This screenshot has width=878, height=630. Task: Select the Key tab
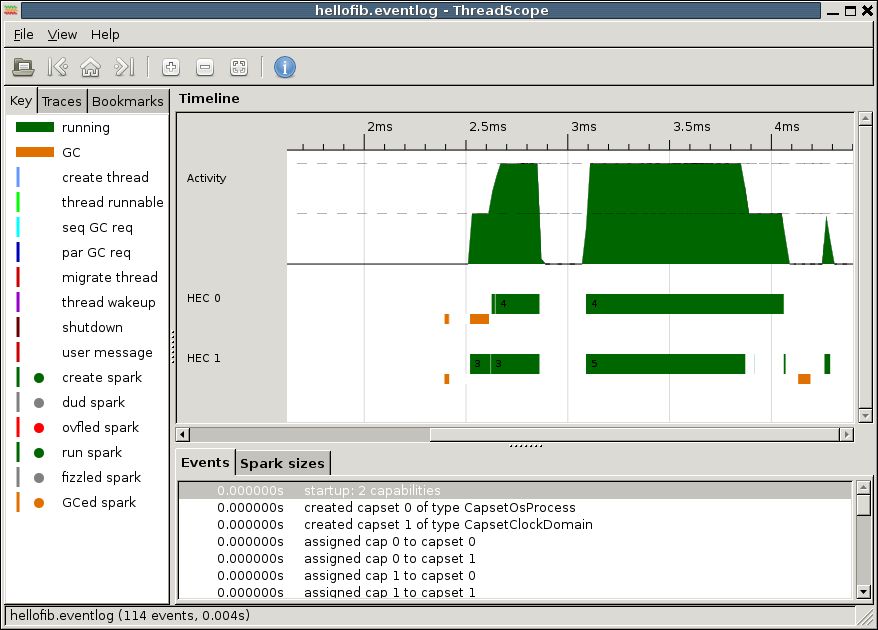(x=21, y=101)
